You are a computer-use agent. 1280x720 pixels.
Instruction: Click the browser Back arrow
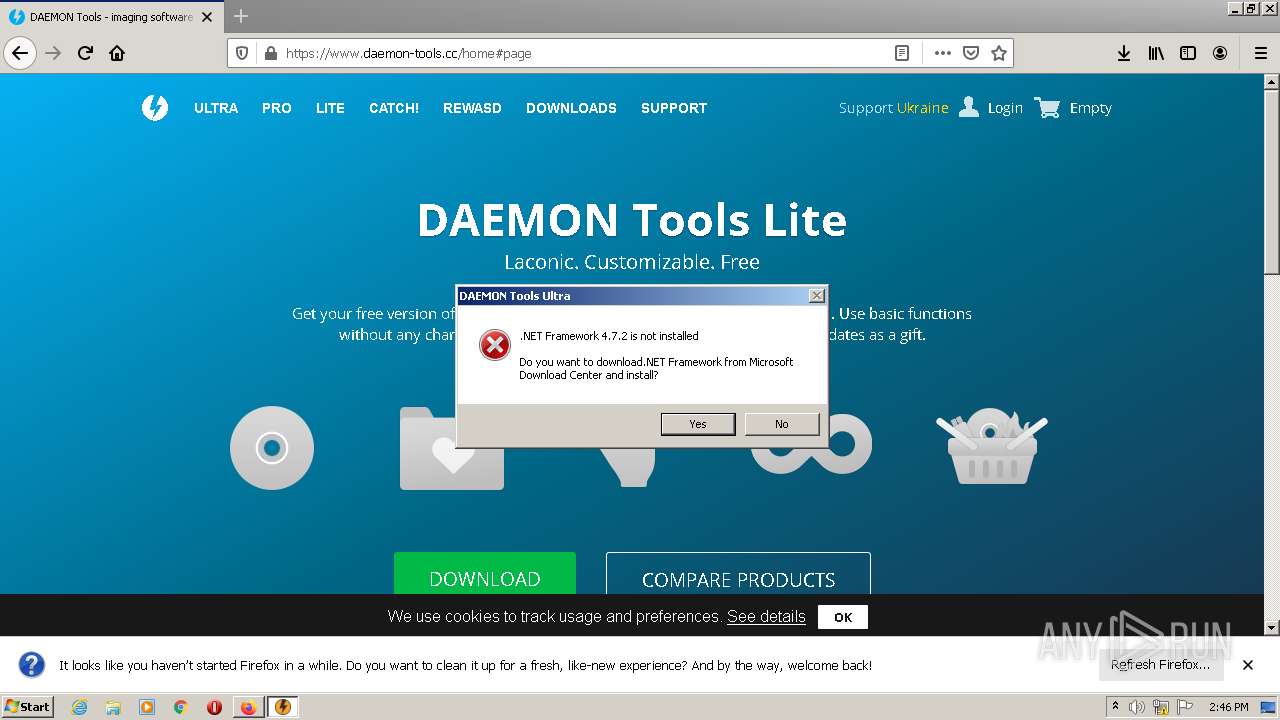pos(20,53)
